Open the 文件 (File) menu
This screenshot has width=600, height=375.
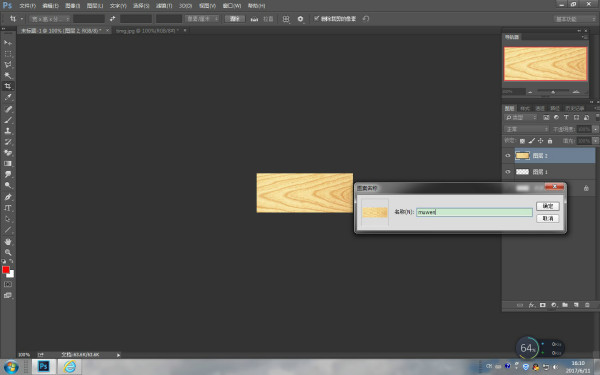pyautogui.click(x=27, y=6)
